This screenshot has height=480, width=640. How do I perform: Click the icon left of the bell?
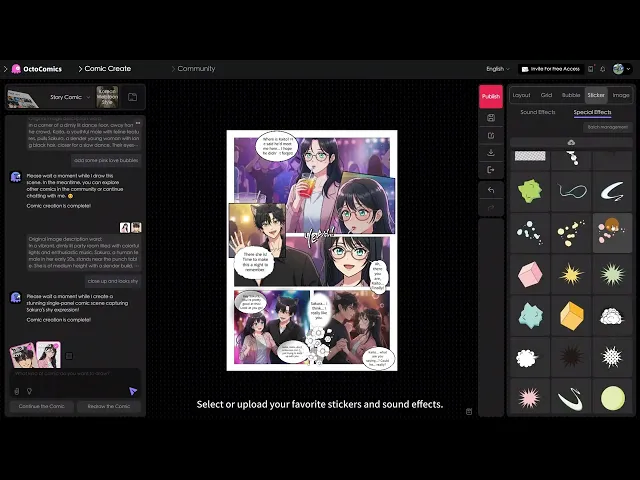point(591,69)
